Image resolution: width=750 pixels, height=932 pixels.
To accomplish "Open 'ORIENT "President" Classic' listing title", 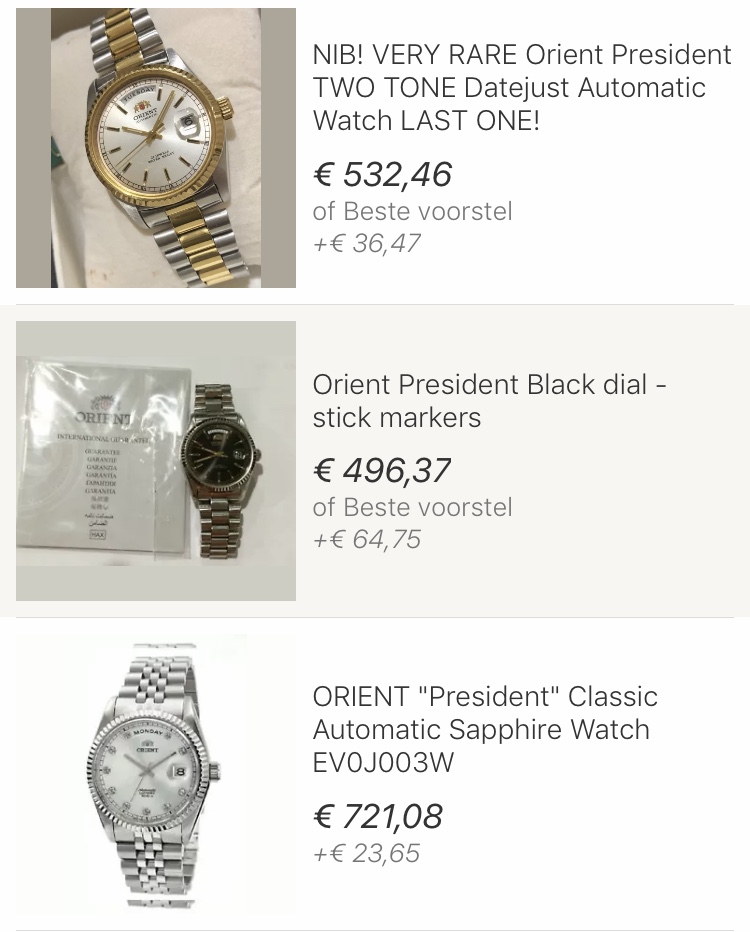I will click(x=485, y=696).
